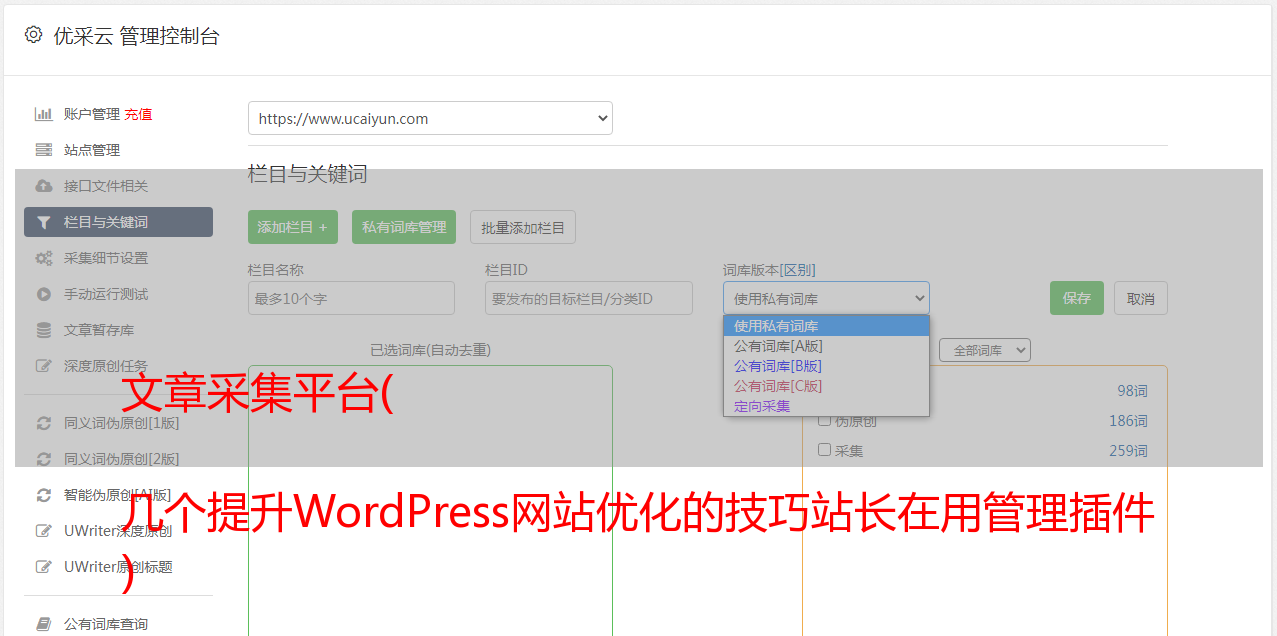Click the gear icon beside 优采云 管理控制台
1277x636 pixels.
[x=33, y=35]
